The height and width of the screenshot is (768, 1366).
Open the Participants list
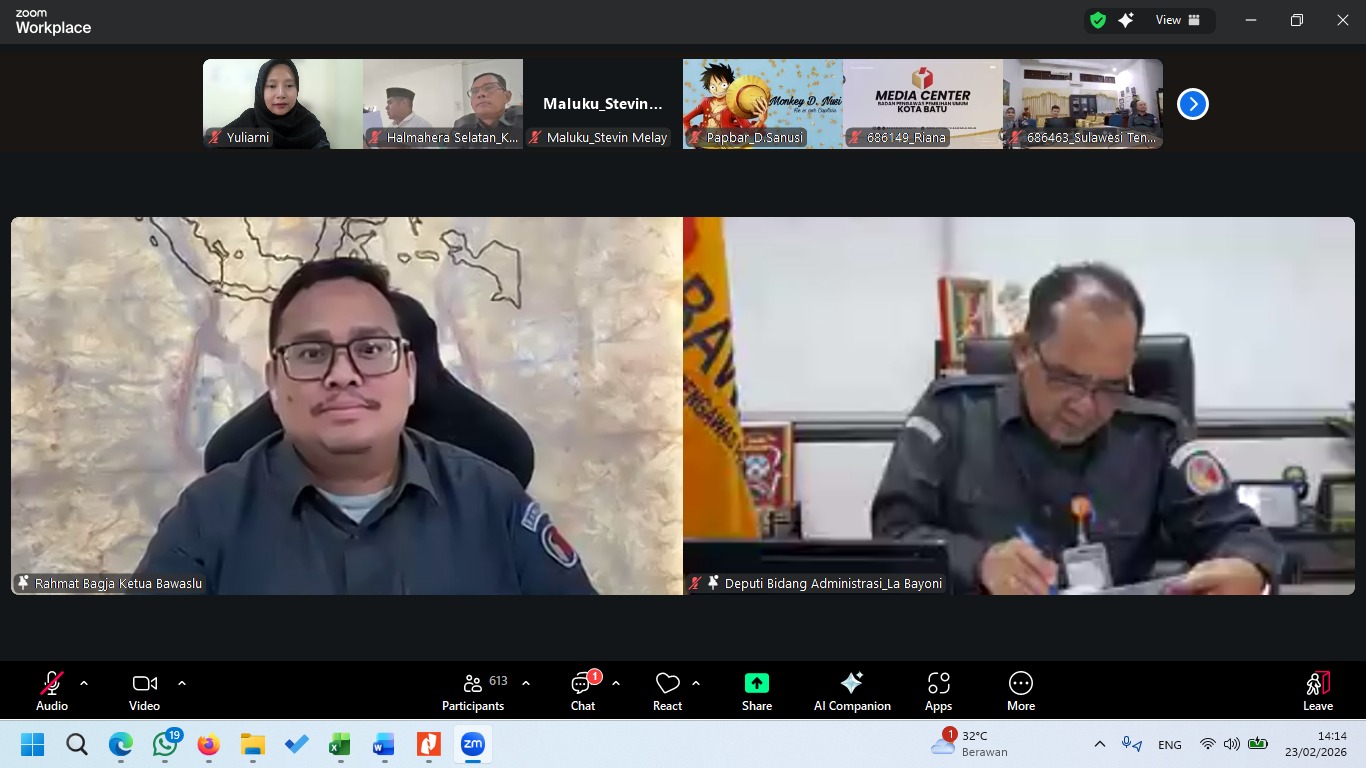click(x=473, y=691)
